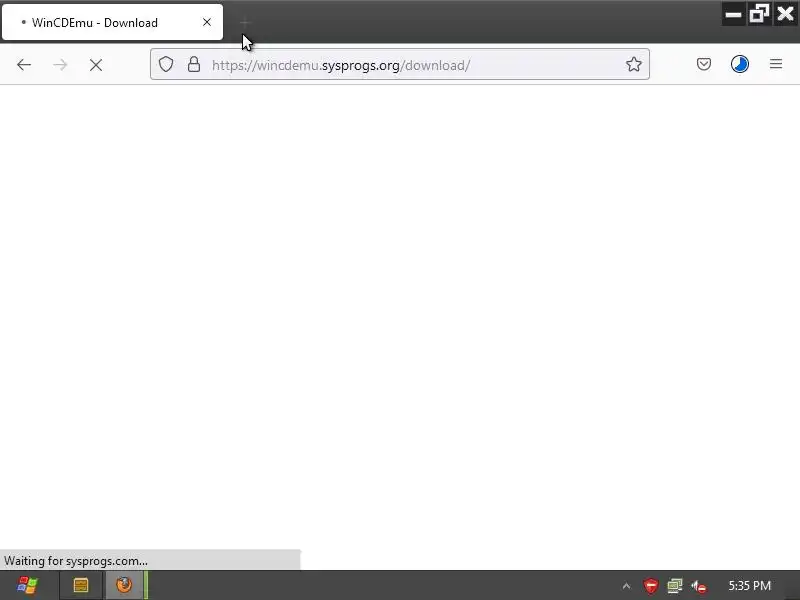Image resolution: width=800 pixels, height=600 pixels.
Task: Minimize the Firefox window
Action: pos(733,14)
